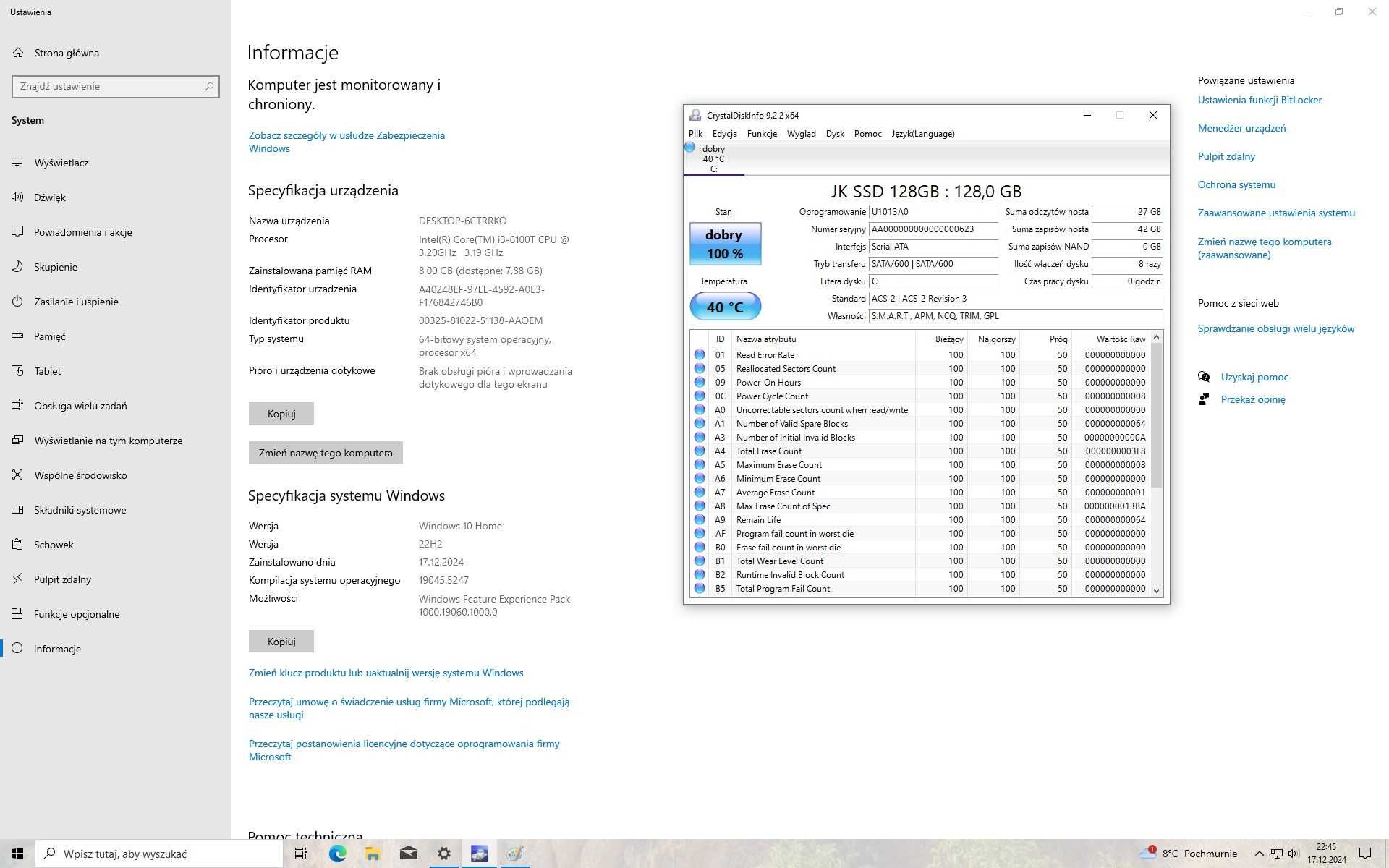Image resolution: width=1389 pixels, height=868 pixels.
Task: Open Dysk menu in CrystalDiskInfo
Action: (x=835, y=134)
